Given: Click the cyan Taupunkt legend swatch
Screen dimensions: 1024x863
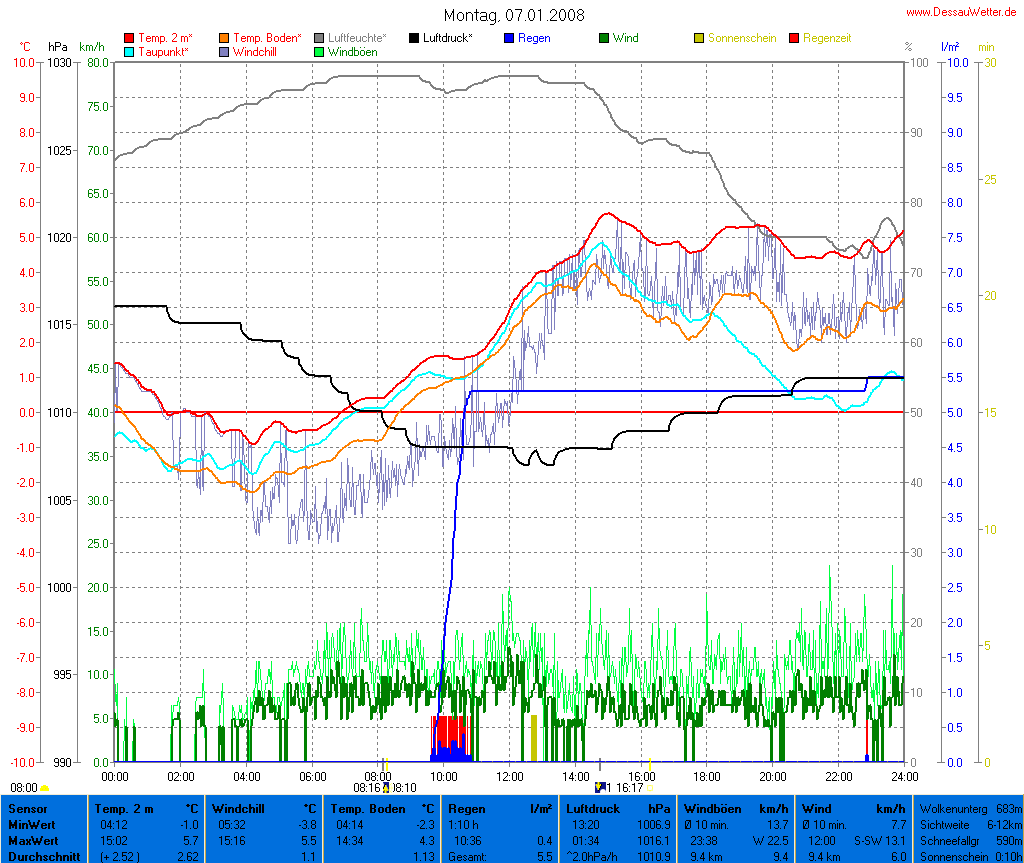Looking at the screenshot, I should [x=129, y=52].
